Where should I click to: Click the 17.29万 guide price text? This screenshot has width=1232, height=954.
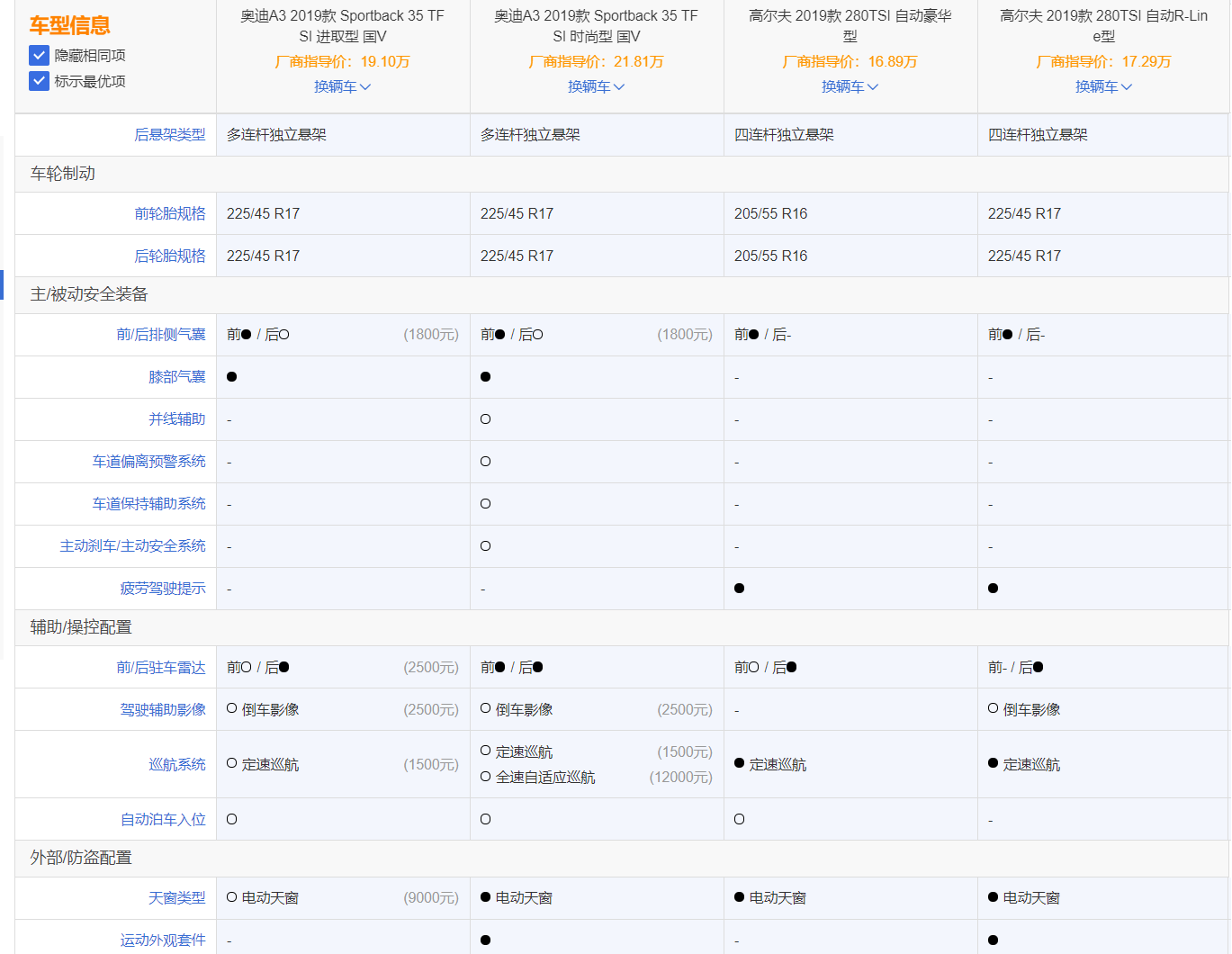click(1147, 62)
